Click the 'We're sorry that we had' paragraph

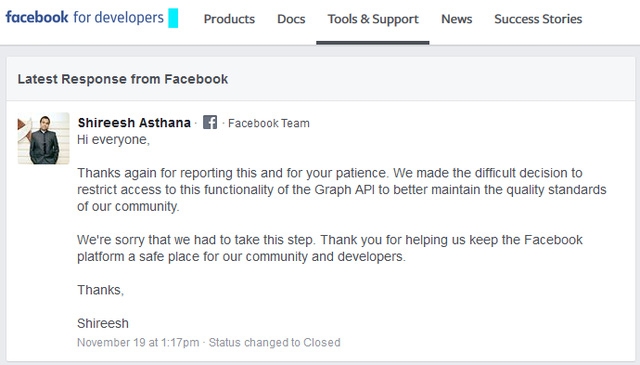click(x=330, y=248)
